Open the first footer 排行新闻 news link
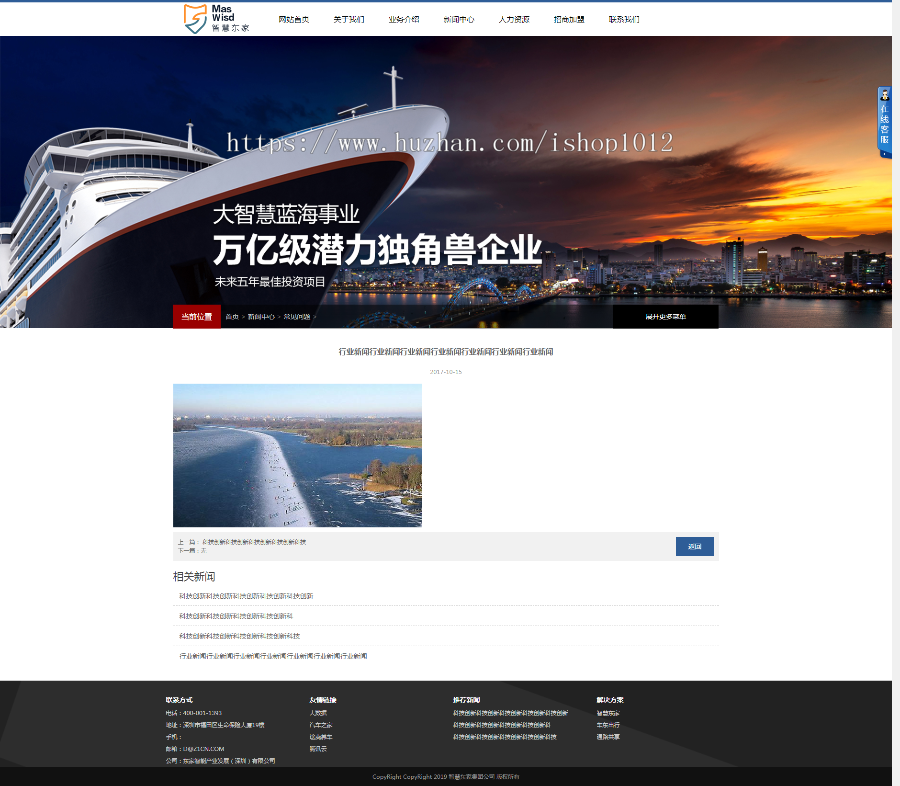This screenshot has height=786, width=900. (x=510, y=713)
